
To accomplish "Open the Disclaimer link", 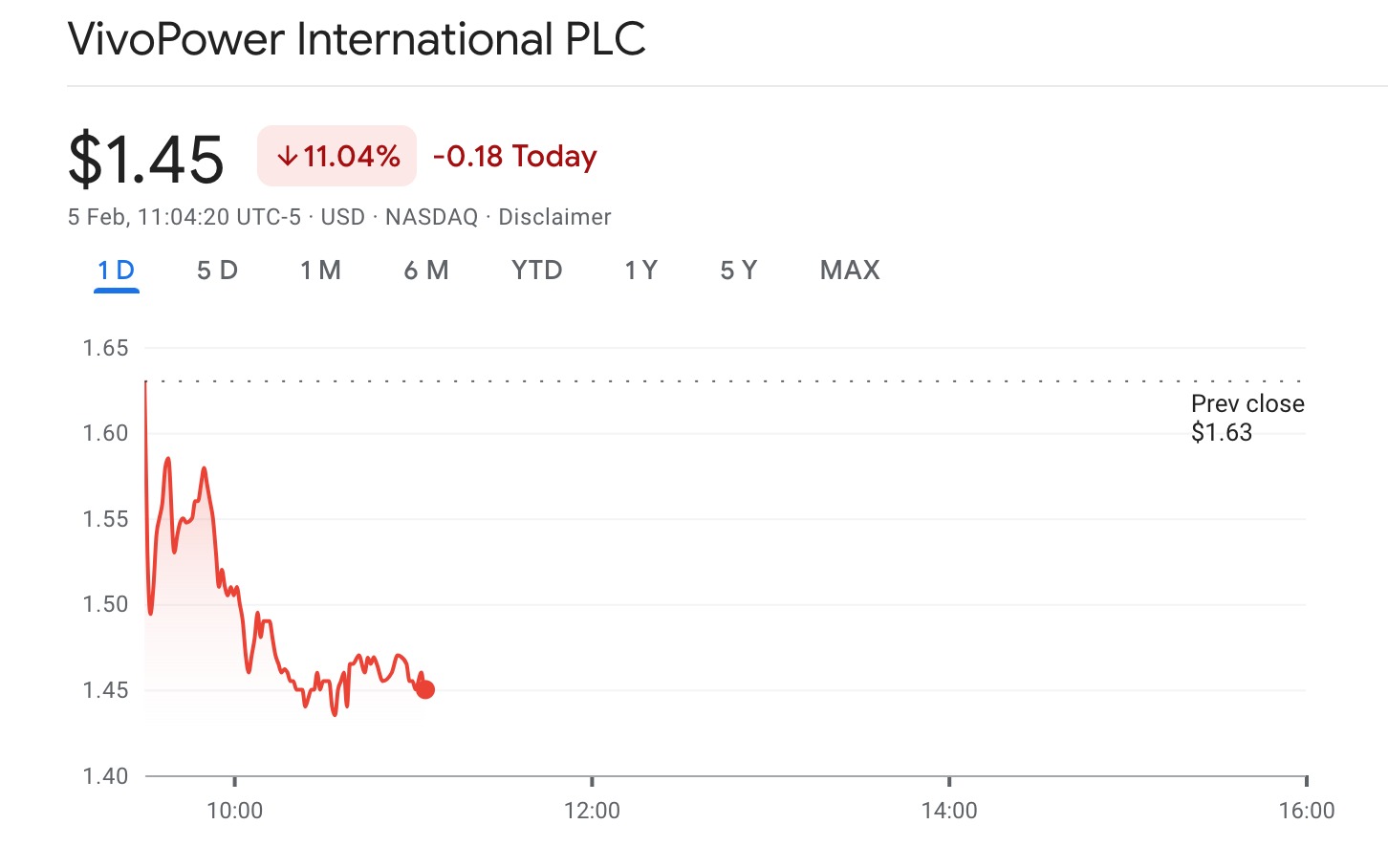I will pos(554,217).
